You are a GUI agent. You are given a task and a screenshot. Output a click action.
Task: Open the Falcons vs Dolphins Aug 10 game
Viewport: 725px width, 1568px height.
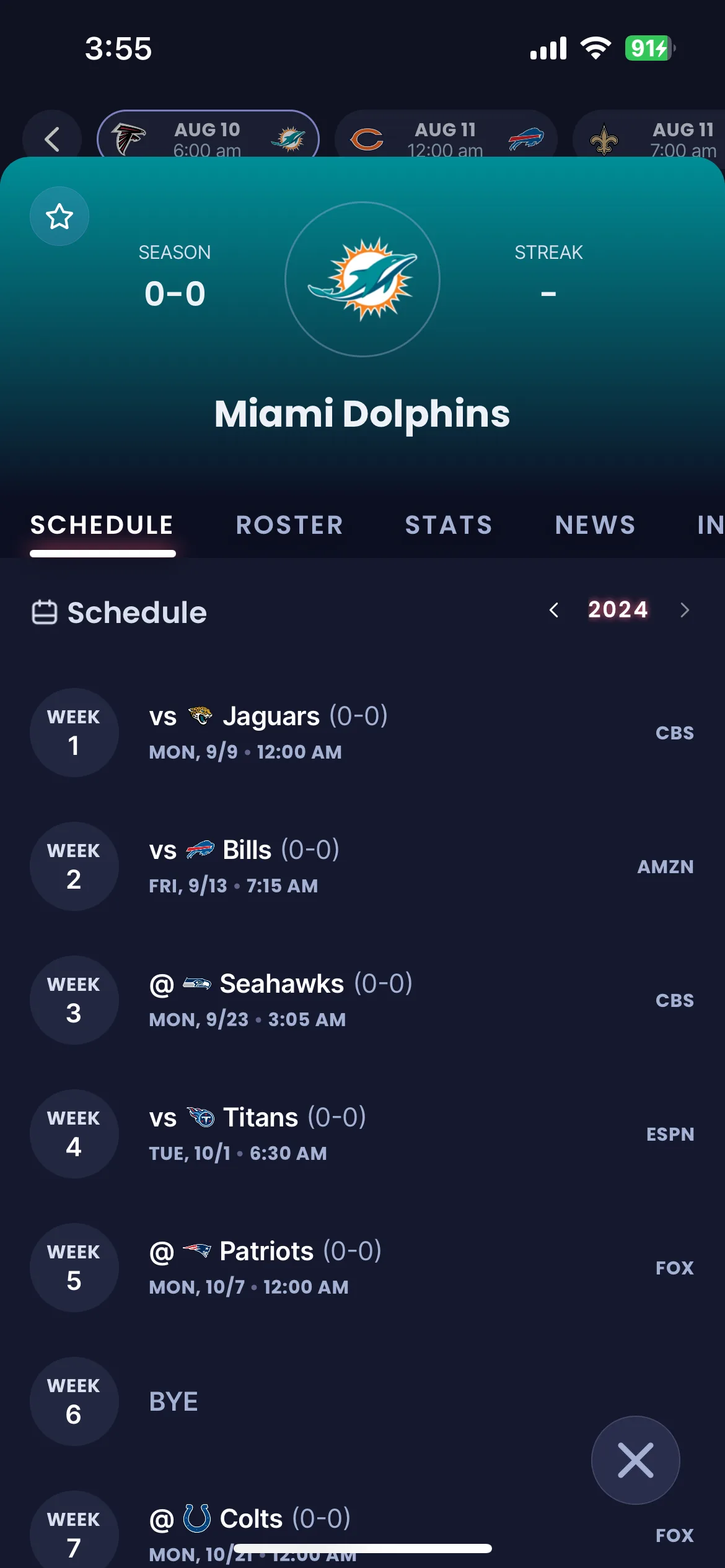208,137
